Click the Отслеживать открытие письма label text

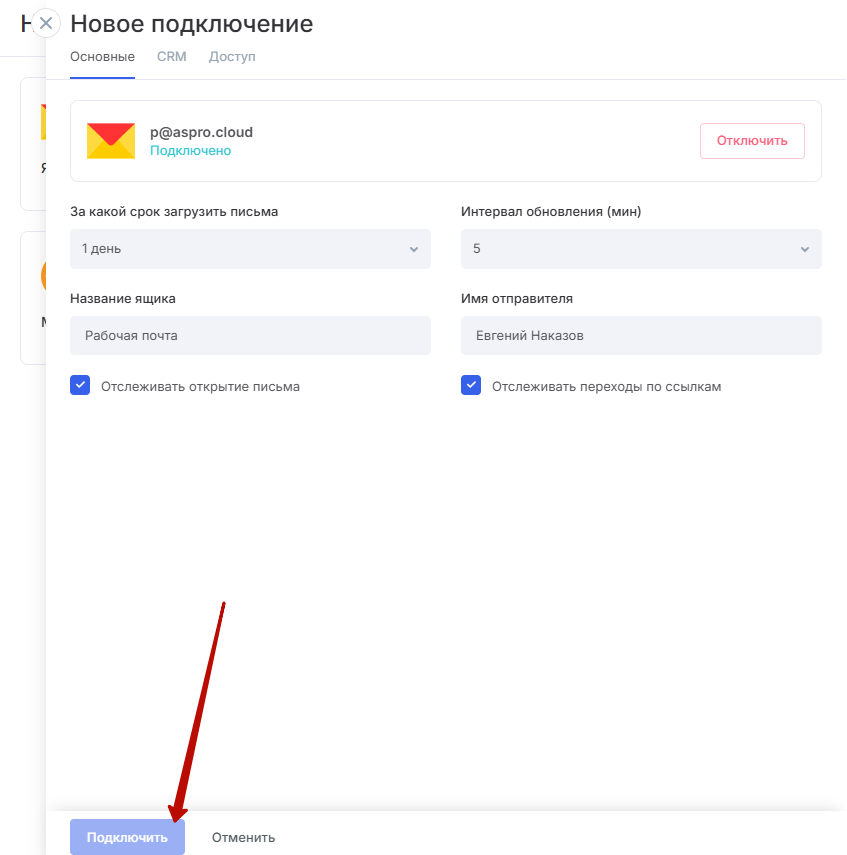click(200, 387)
